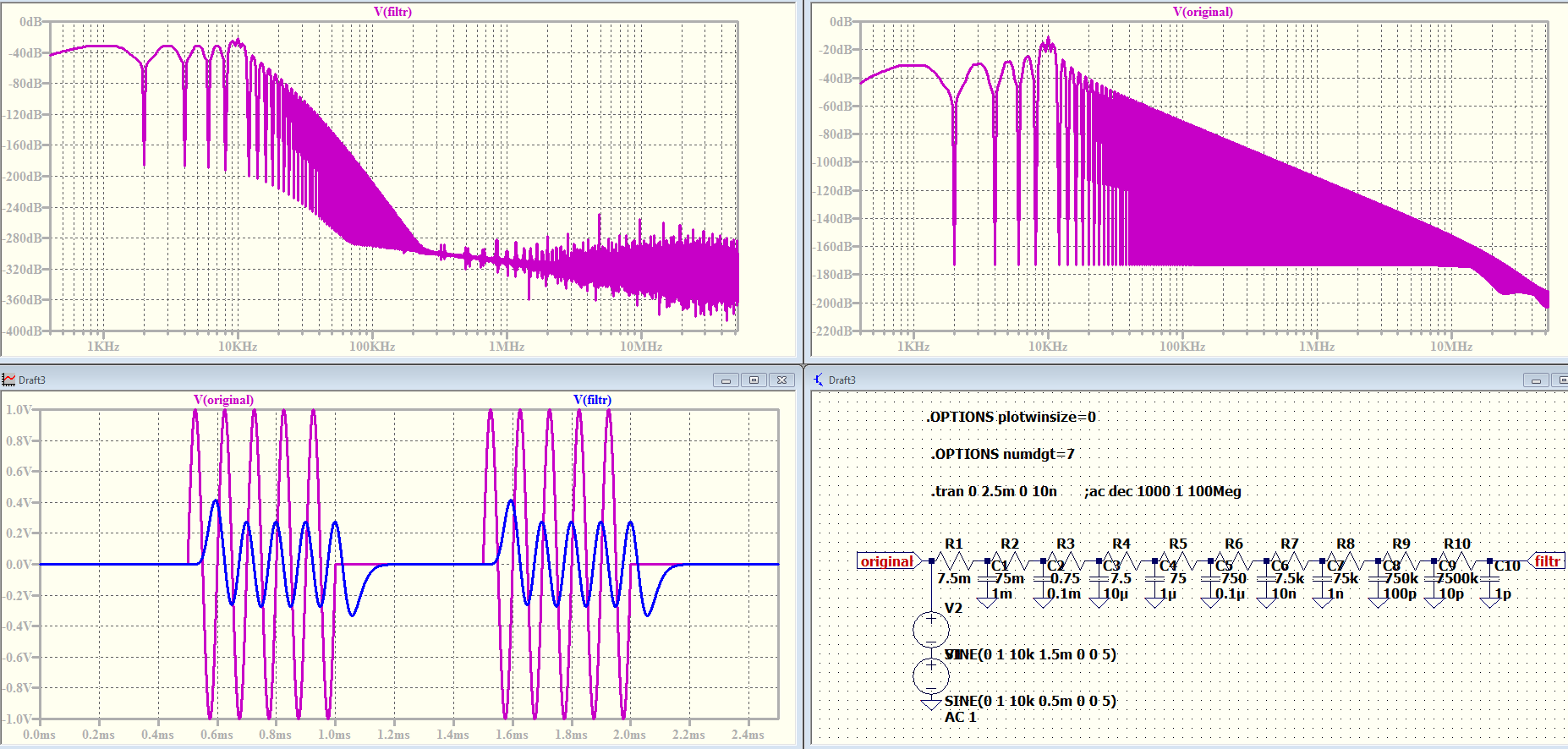Image resolution: width=1568 pixels, height=749 pixels.
Task: Click the blue V(filtr) label in the transient plot
Action: tap(592, 400)
